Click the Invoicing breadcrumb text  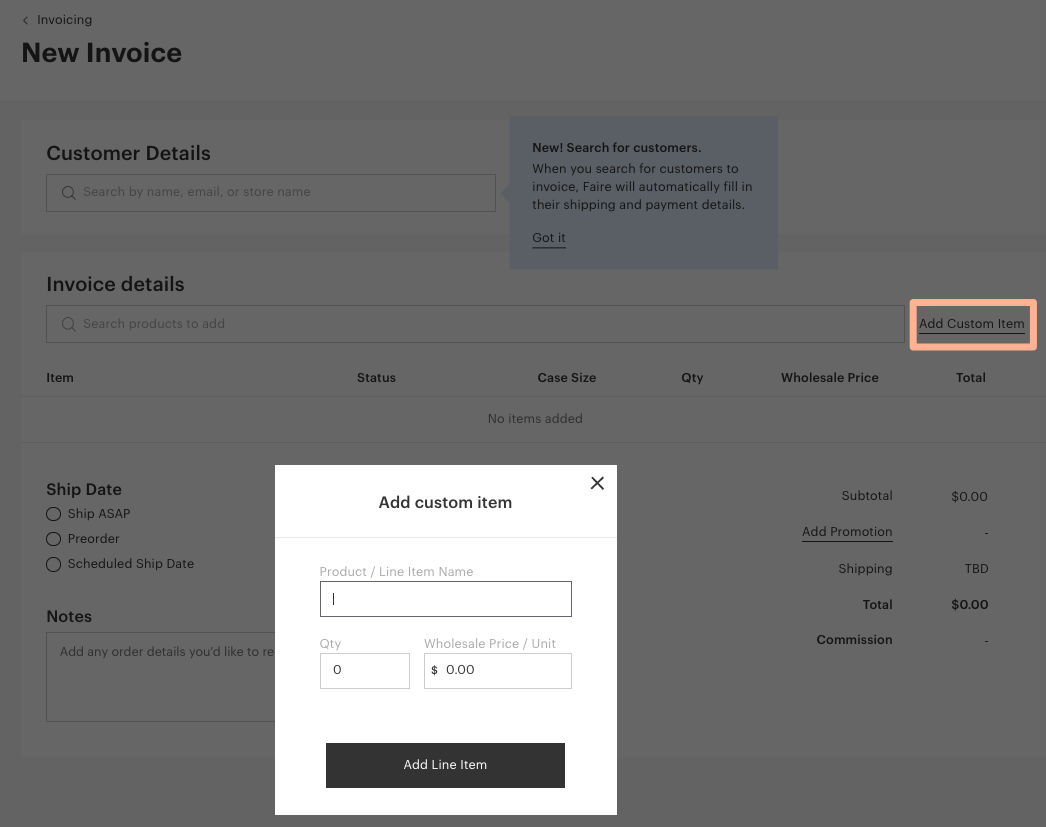64,20
